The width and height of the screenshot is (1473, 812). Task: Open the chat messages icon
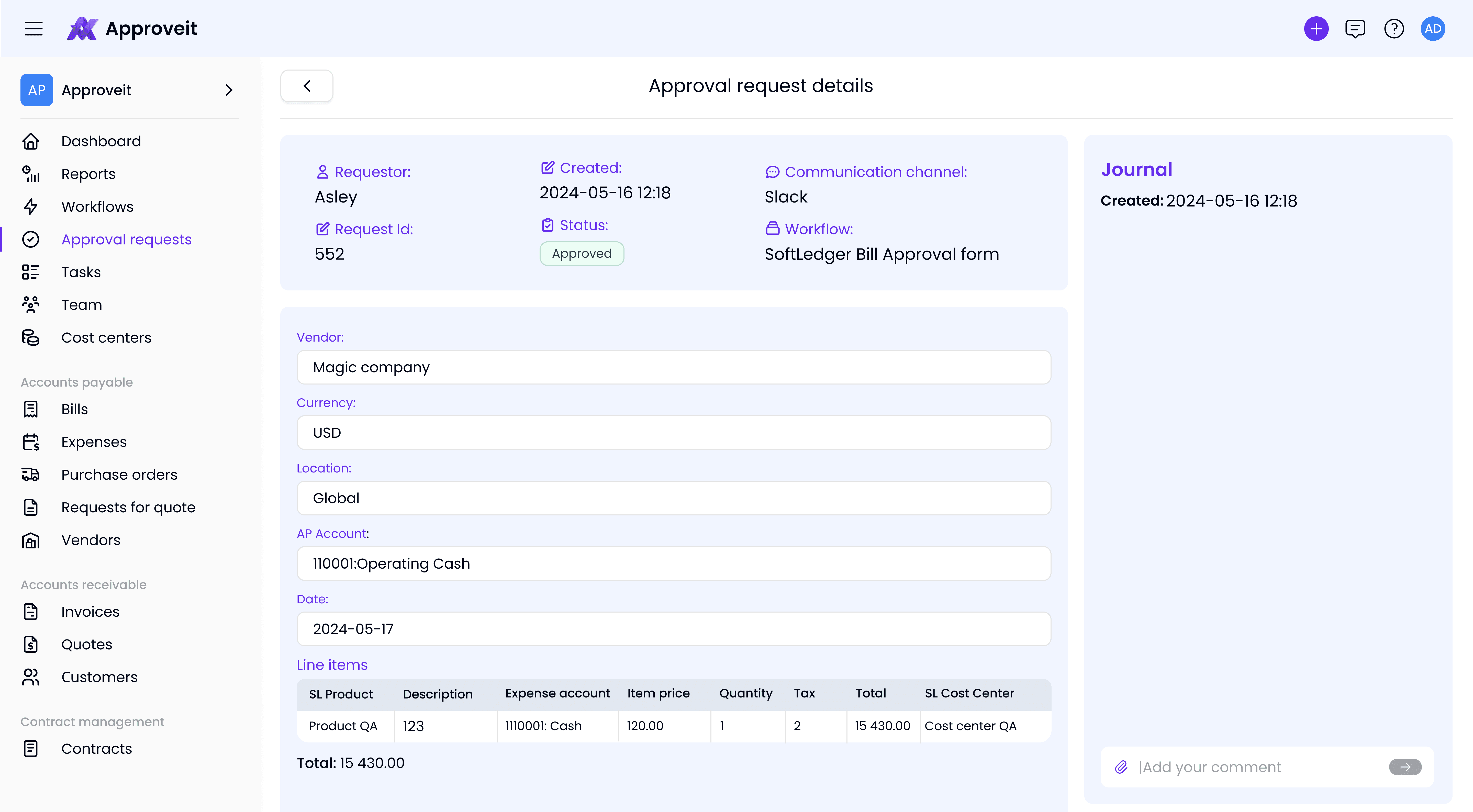1355,29
